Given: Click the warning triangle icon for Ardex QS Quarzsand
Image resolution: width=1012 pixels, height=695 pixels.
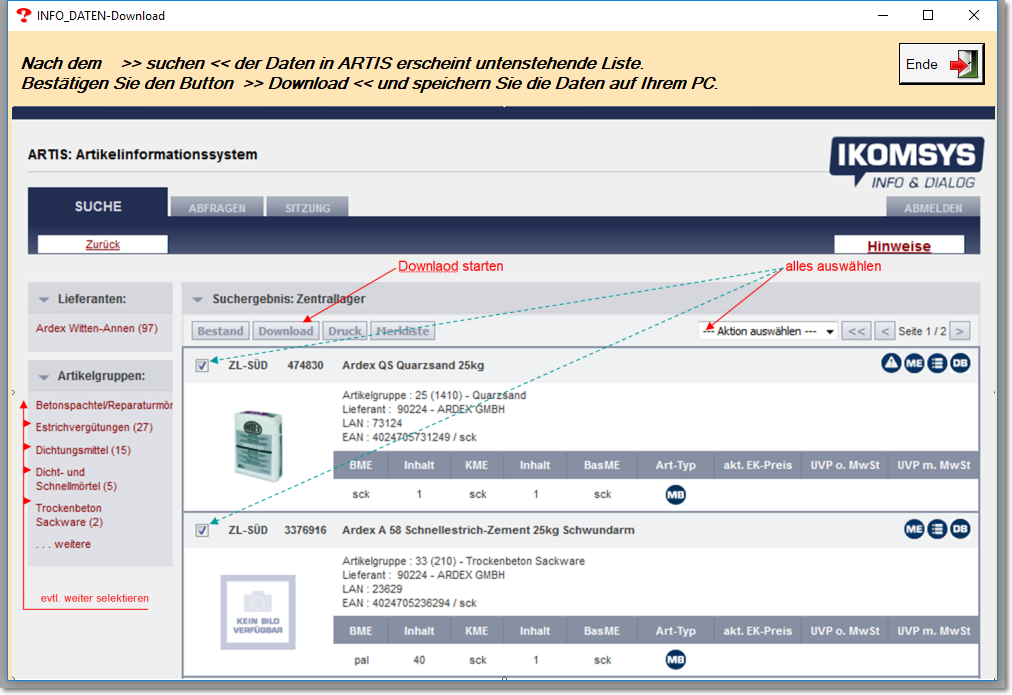Looking at the screenshot, I should [x=891, y=363].
